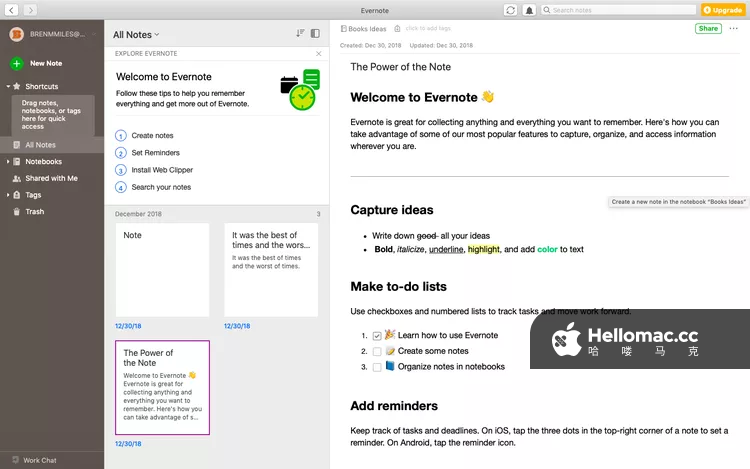Check the 'Create some notes' checkbox

(377, 351)
